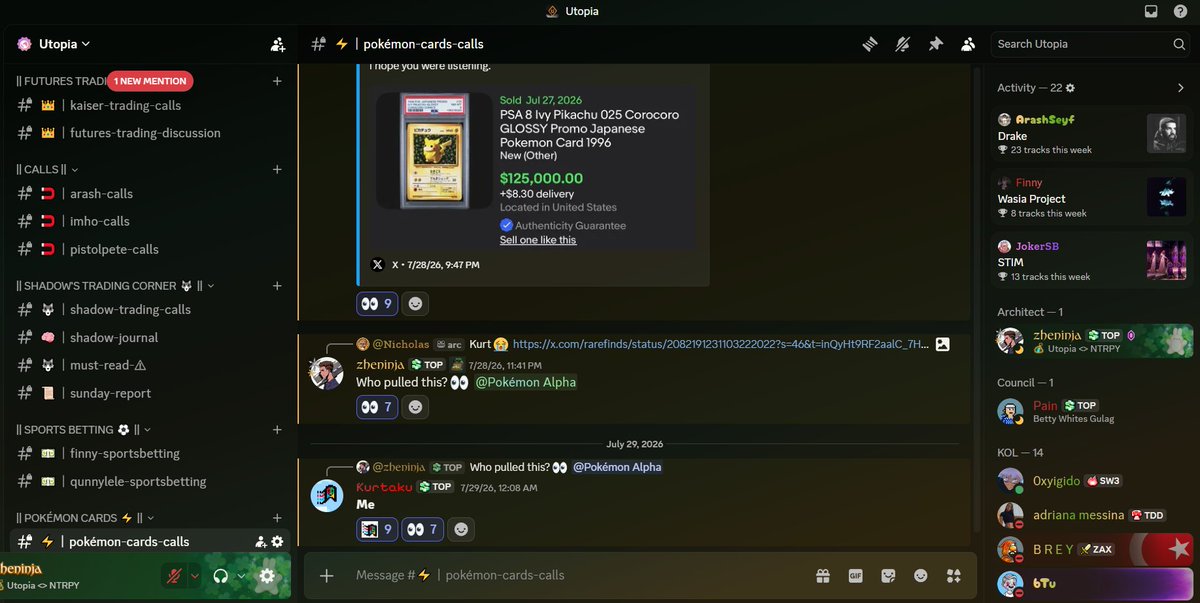Toggle the eyes 9 reaction under the Pikachu embed
The height and width of the screenshot is (603, 1200).
tap(377, 303)
